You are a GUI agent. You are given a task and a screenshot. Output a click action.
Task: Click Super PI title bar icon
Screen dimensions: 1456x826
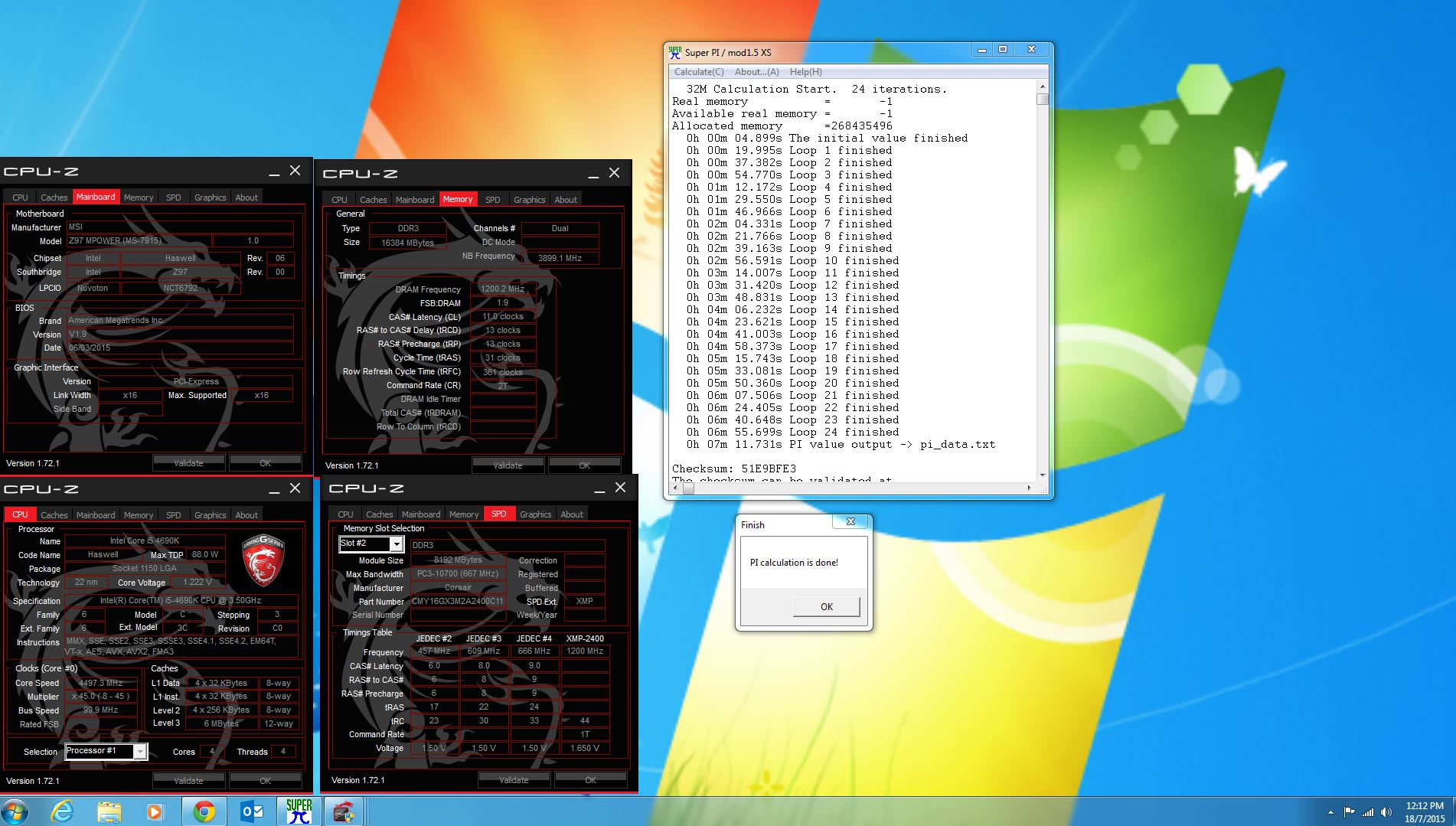(674, 52)
